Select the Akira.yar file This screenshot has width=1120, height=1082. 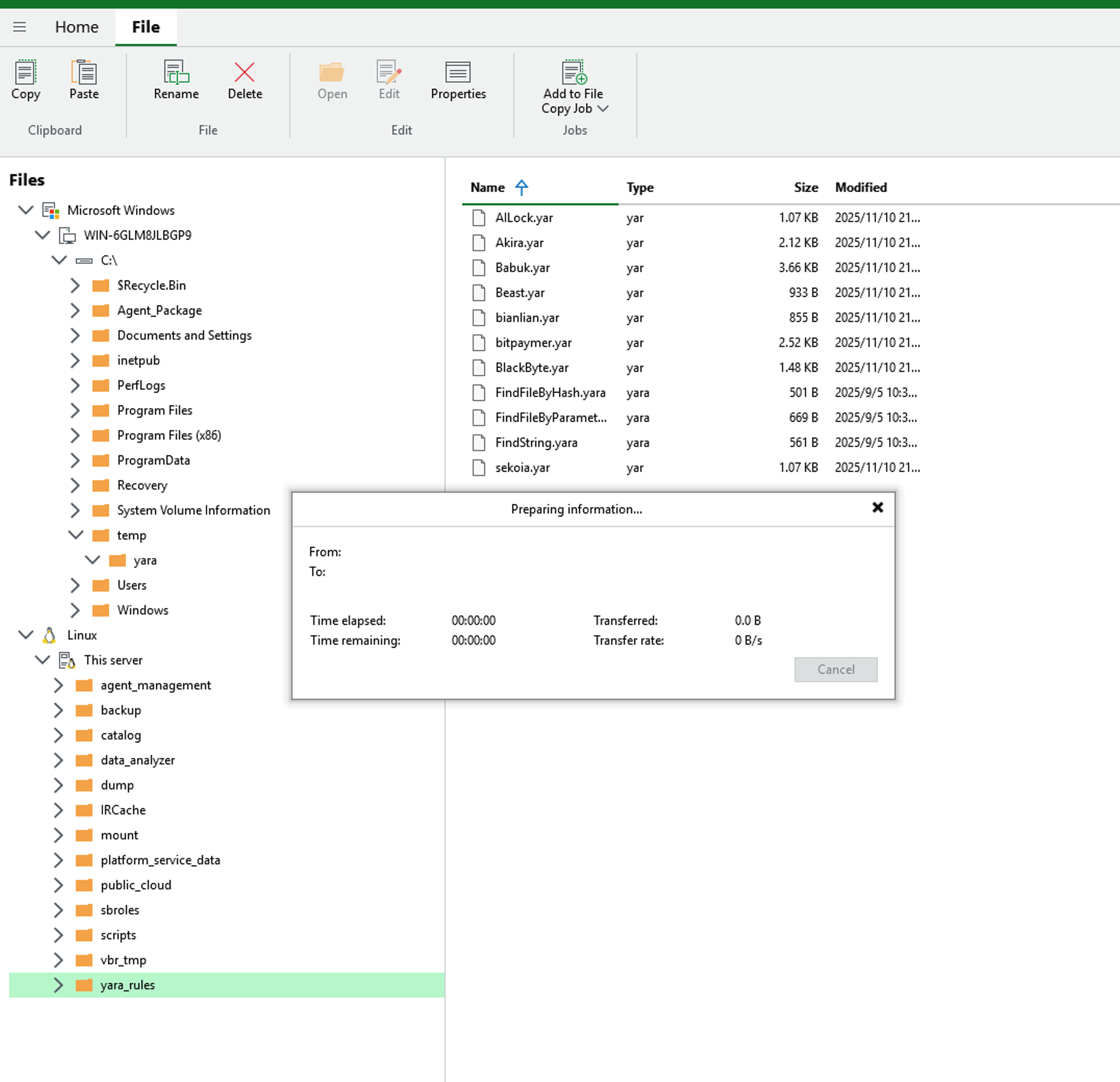(x=519, y=243)
